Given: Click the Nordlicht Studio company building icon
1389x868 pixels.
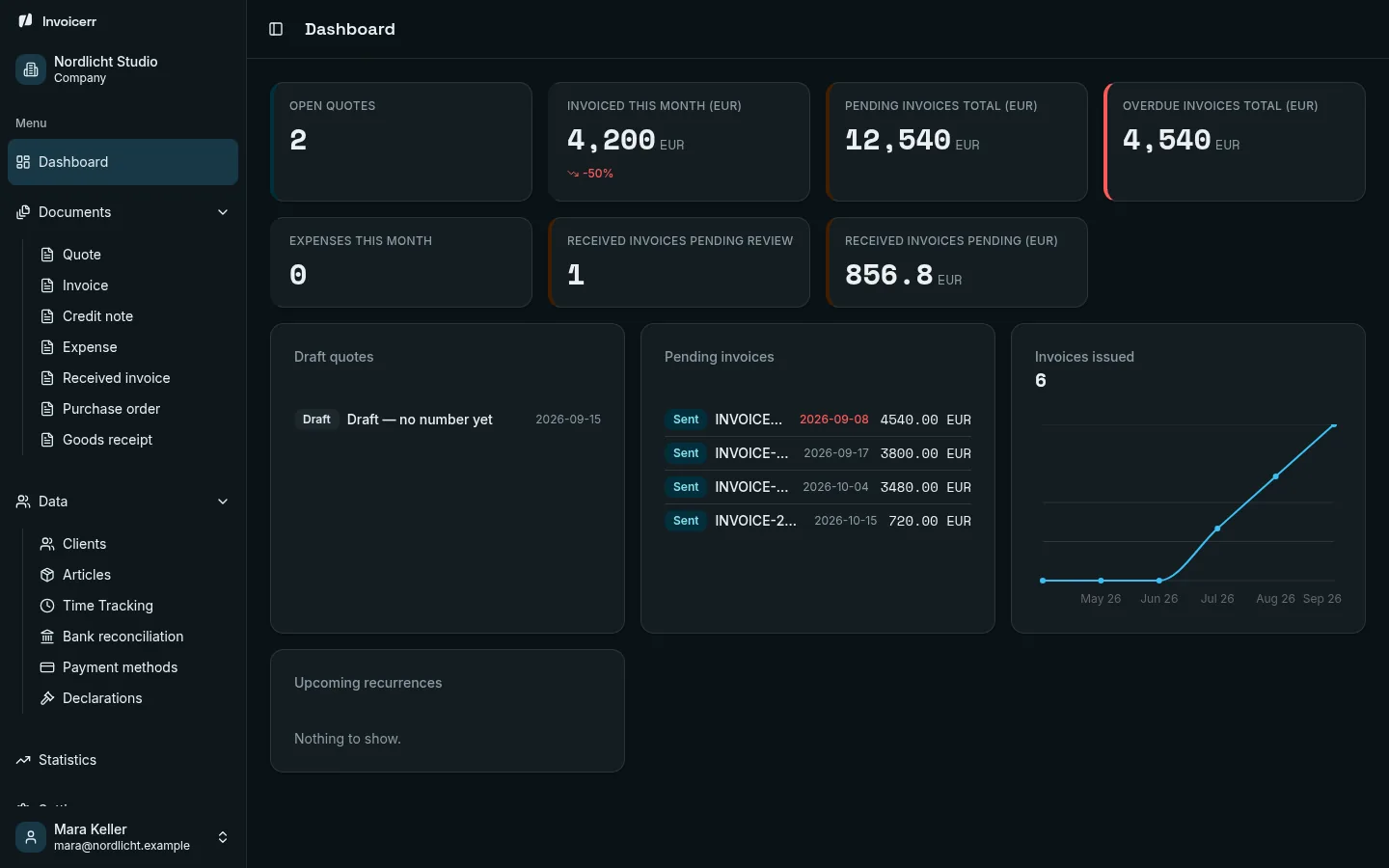Looking at the screenshot, I should [x=31, y=69].
